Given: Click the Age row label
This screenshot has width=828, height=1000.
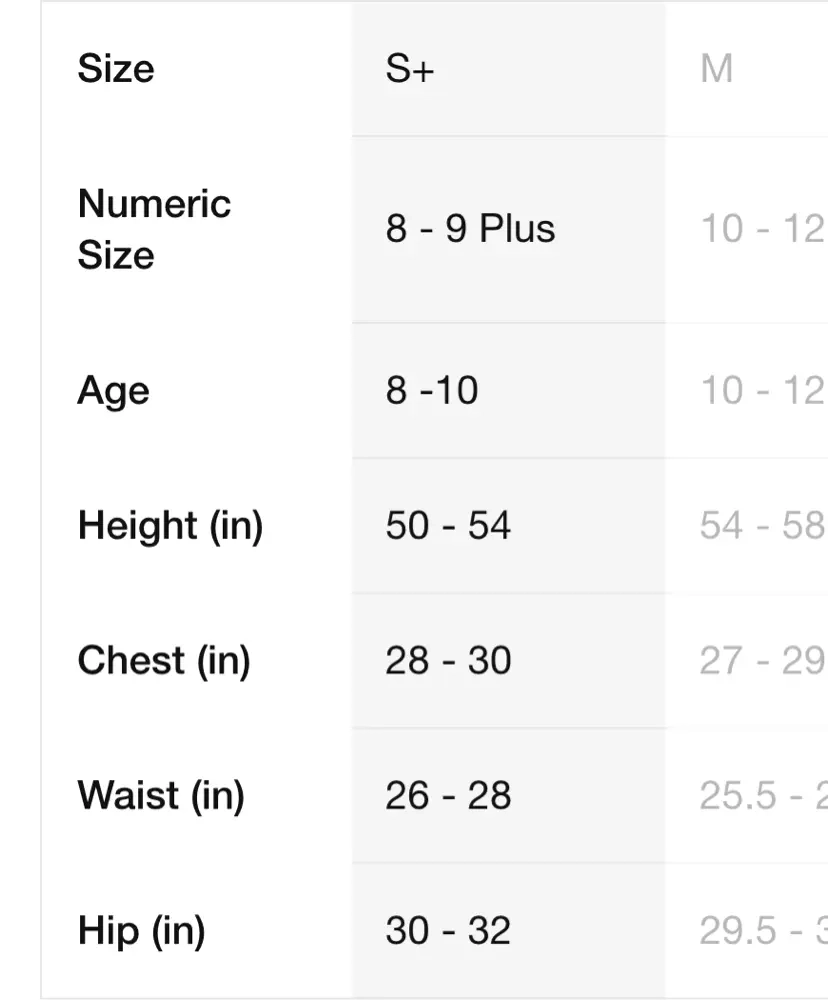Looking at the screenshot, I should coord(113,390).
